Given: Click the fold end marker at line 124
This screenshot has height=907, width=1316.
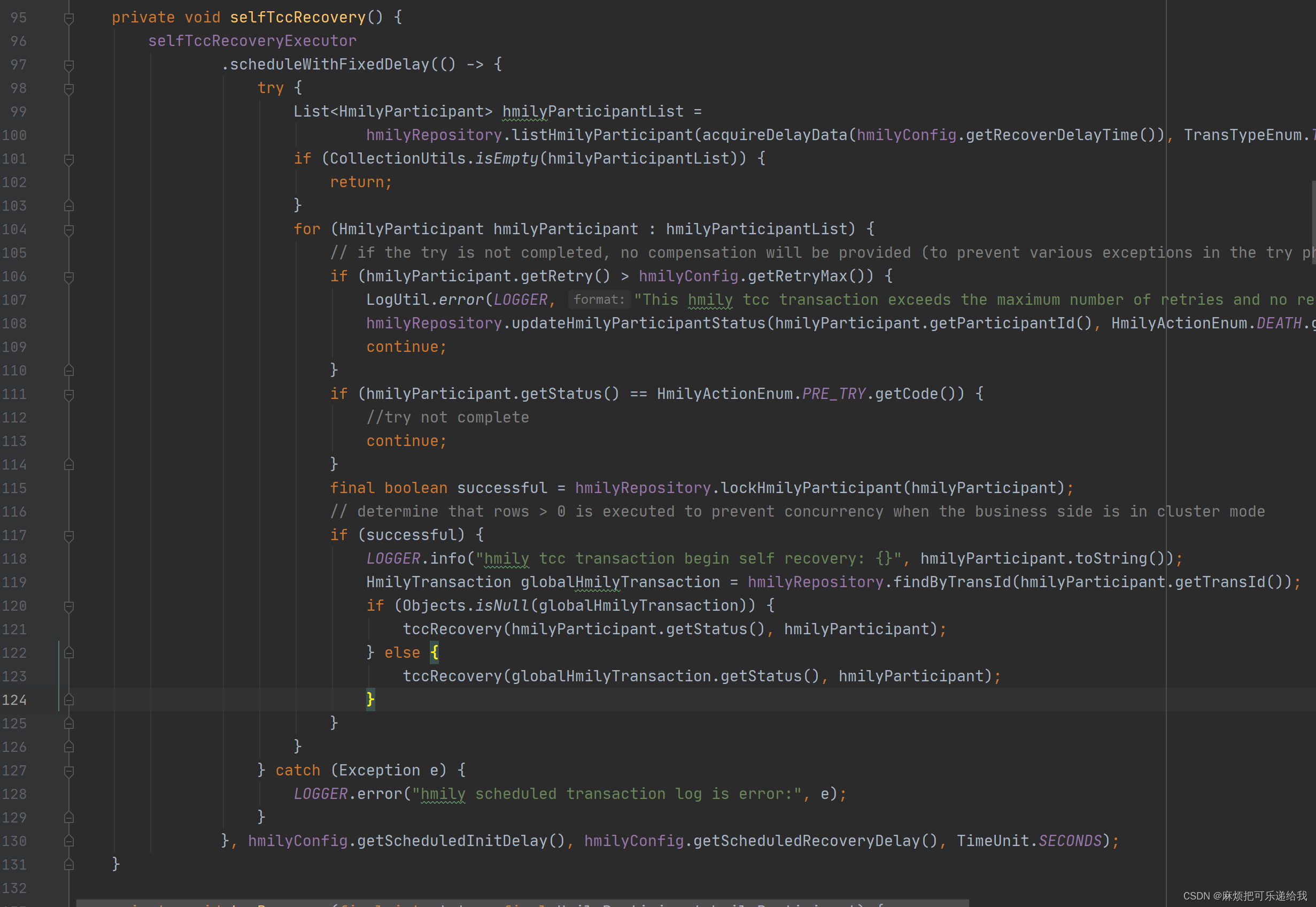Looking at the screenshot, I should tap(69, 700).
